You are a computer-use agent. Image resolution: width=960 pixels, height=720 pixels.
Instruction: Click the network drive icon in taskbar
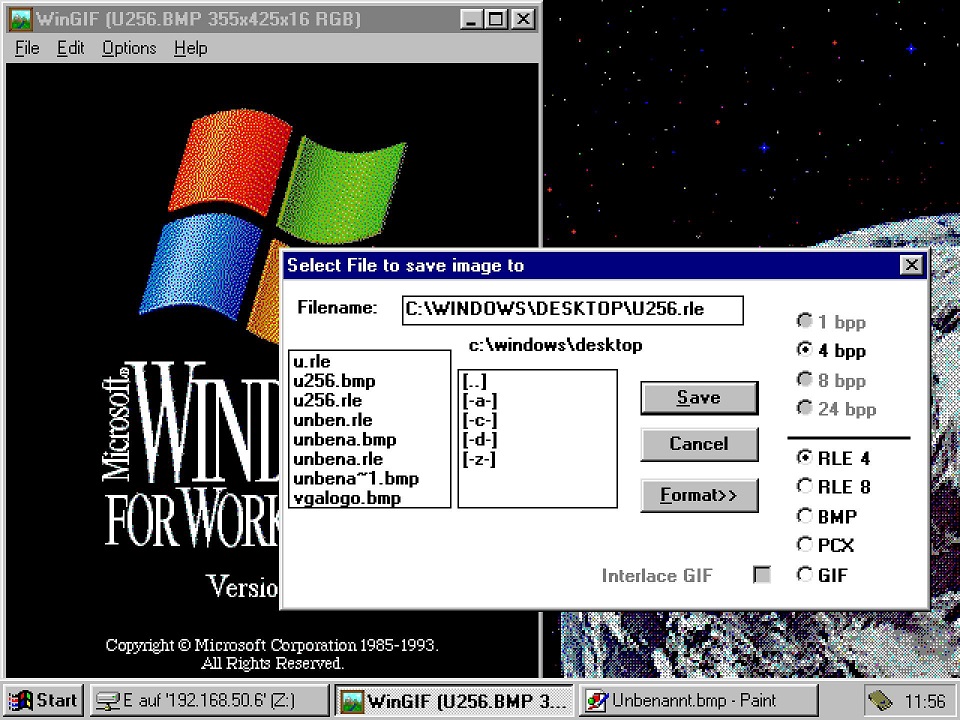click(x=106, y=700)
